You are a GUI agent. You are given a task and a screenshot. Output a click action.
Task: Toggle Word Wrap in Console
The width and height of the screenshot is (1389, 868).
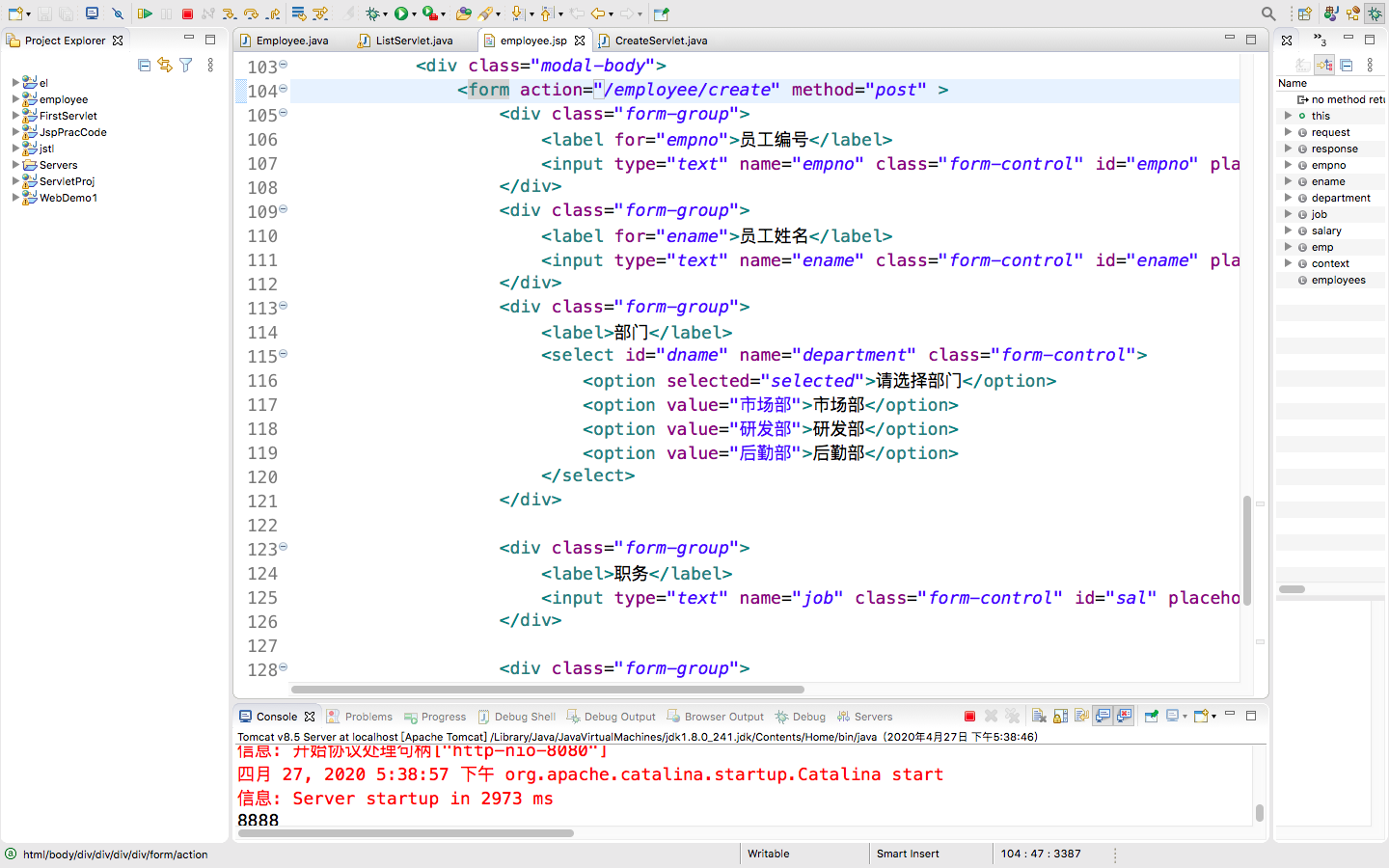coord(1081,717)
